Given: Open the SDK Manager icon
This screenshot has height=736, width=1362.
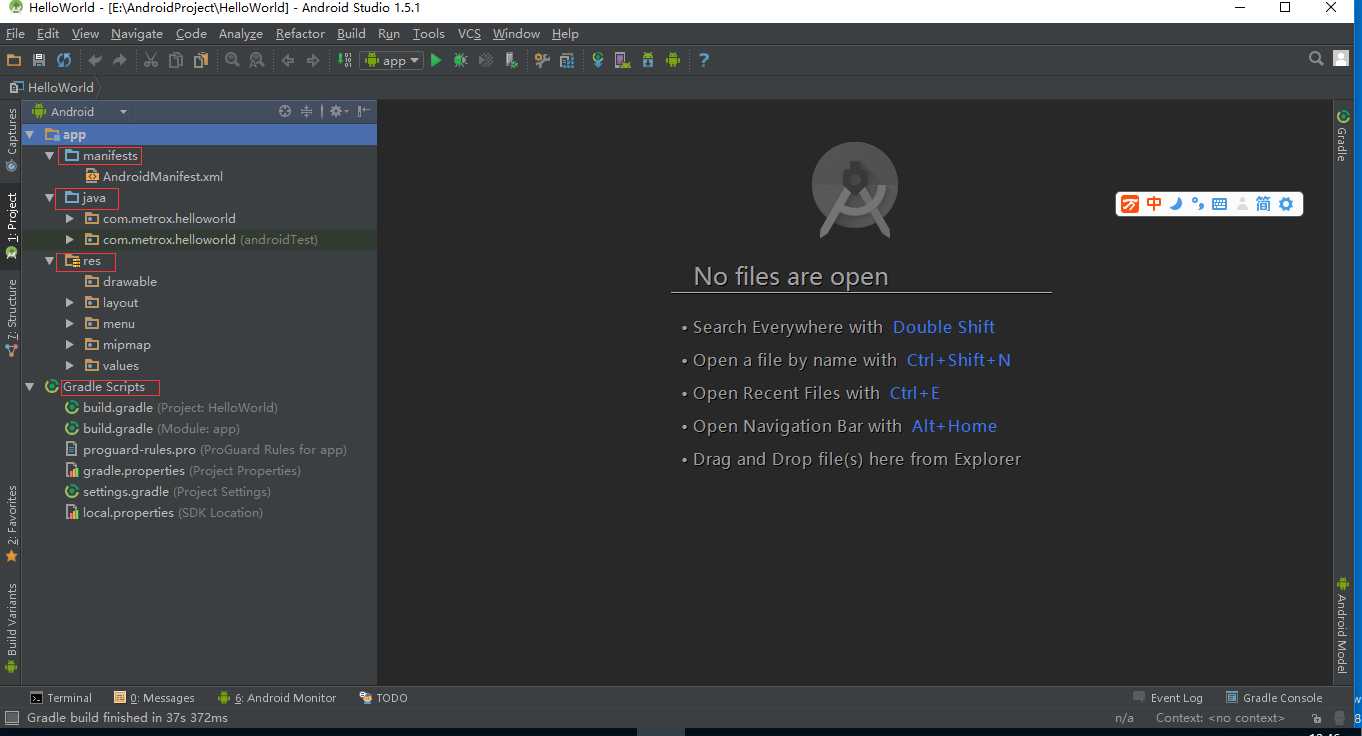Looking at the screenshot, I should click(648, 60).
